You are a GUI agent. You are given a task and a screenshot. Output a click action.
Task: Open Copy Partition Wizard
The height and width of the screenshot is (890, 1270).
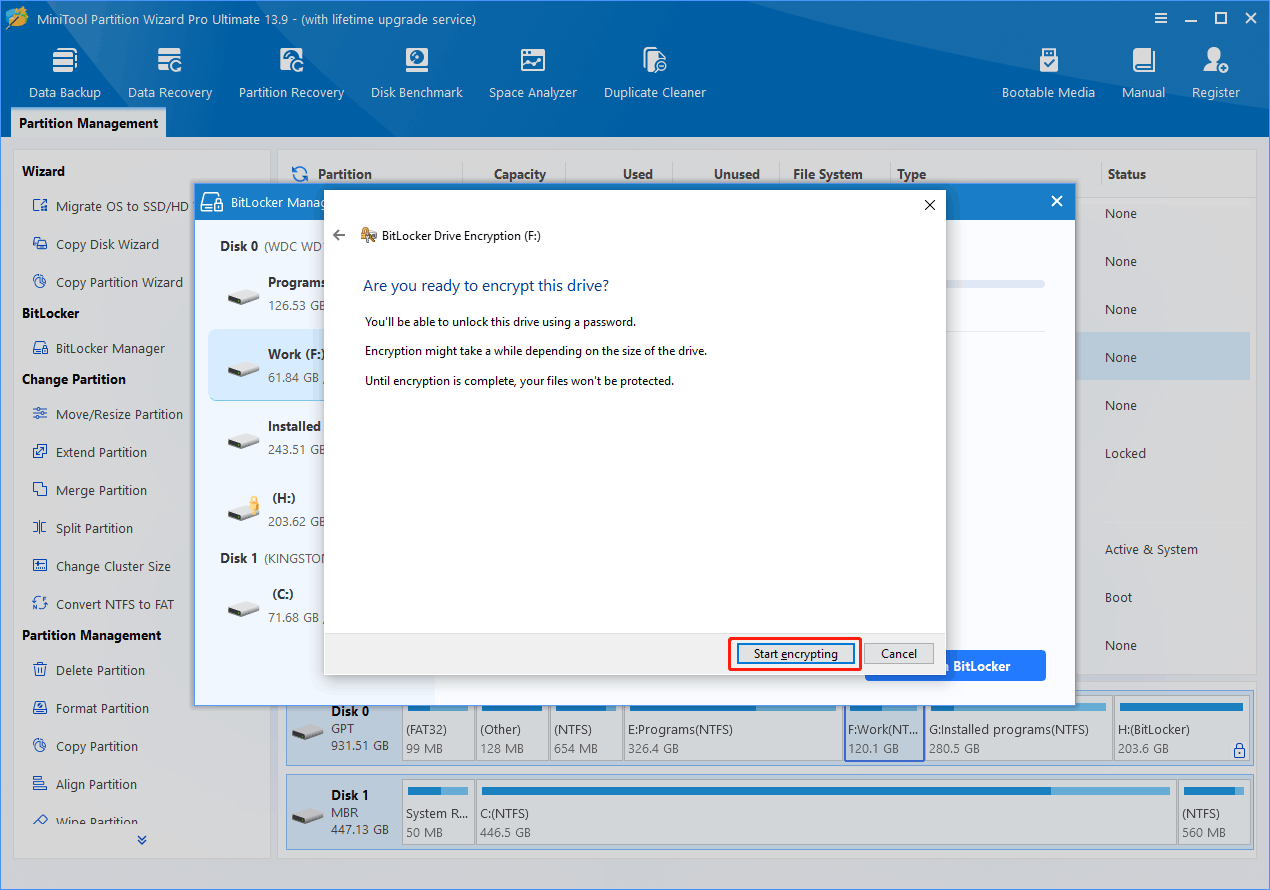click(x=108, y=282)
